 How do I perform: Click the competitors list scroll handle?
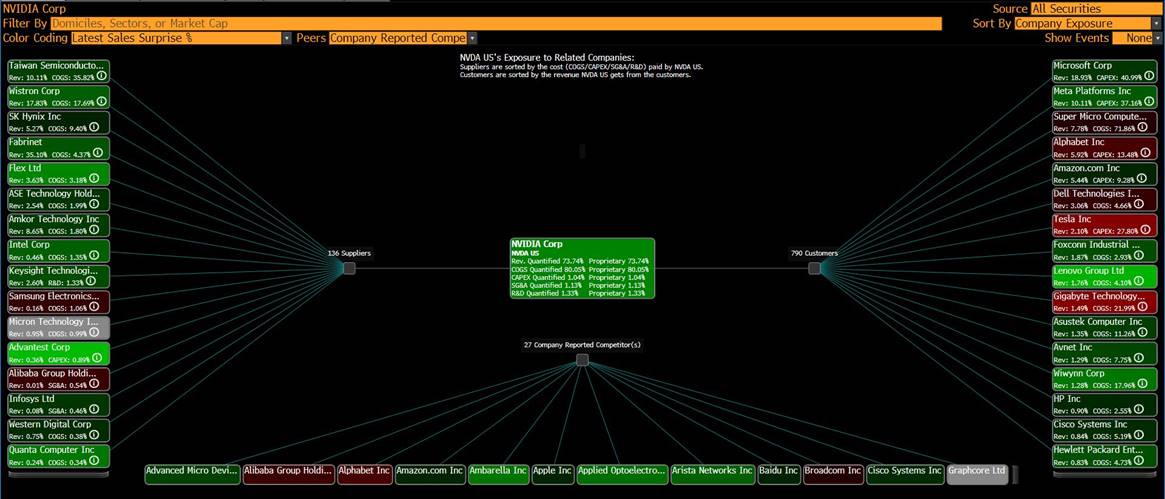click(x=1015, y=474)
